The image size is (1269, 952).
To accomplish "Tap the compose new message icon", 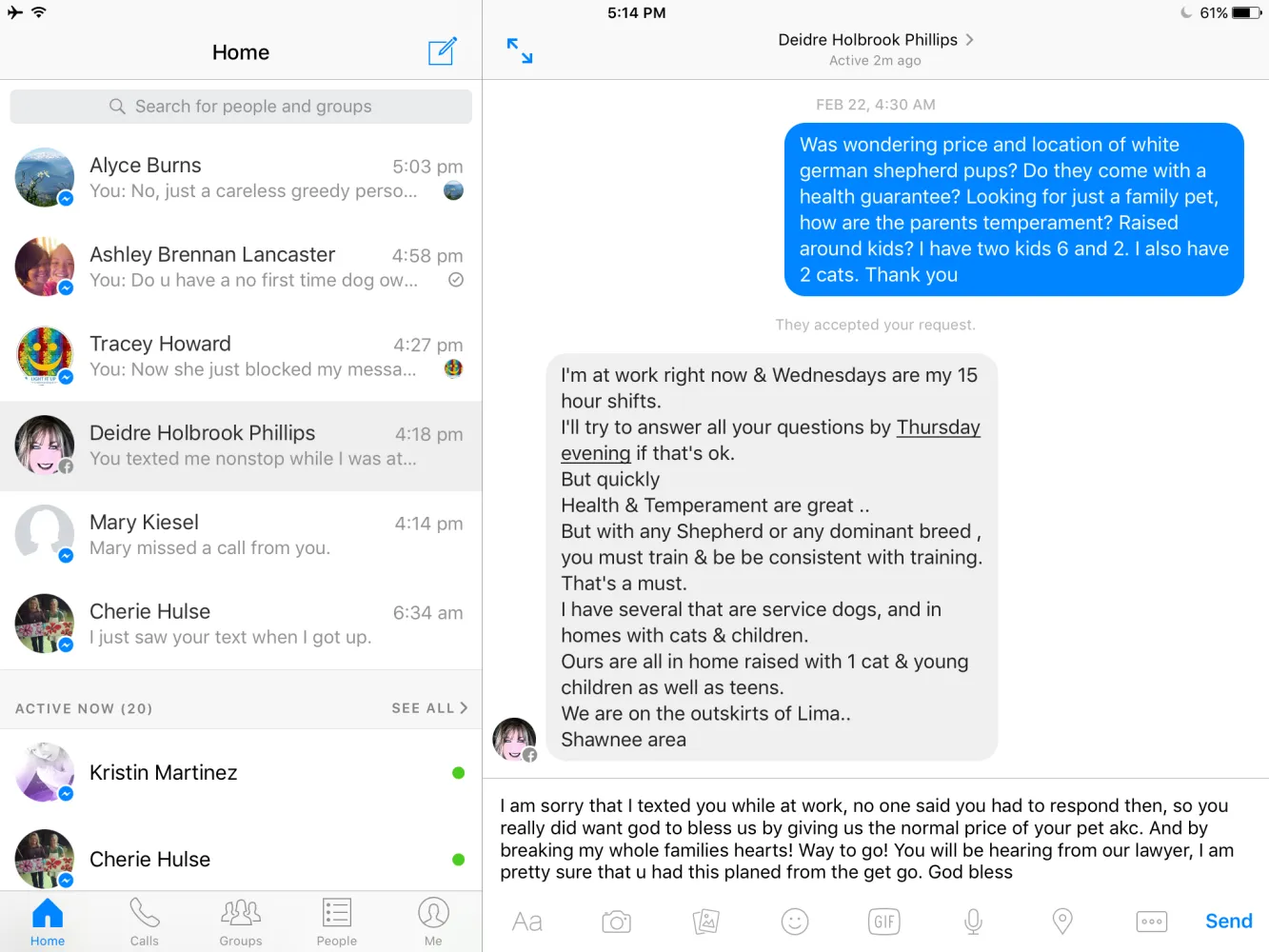I will 443,51.
